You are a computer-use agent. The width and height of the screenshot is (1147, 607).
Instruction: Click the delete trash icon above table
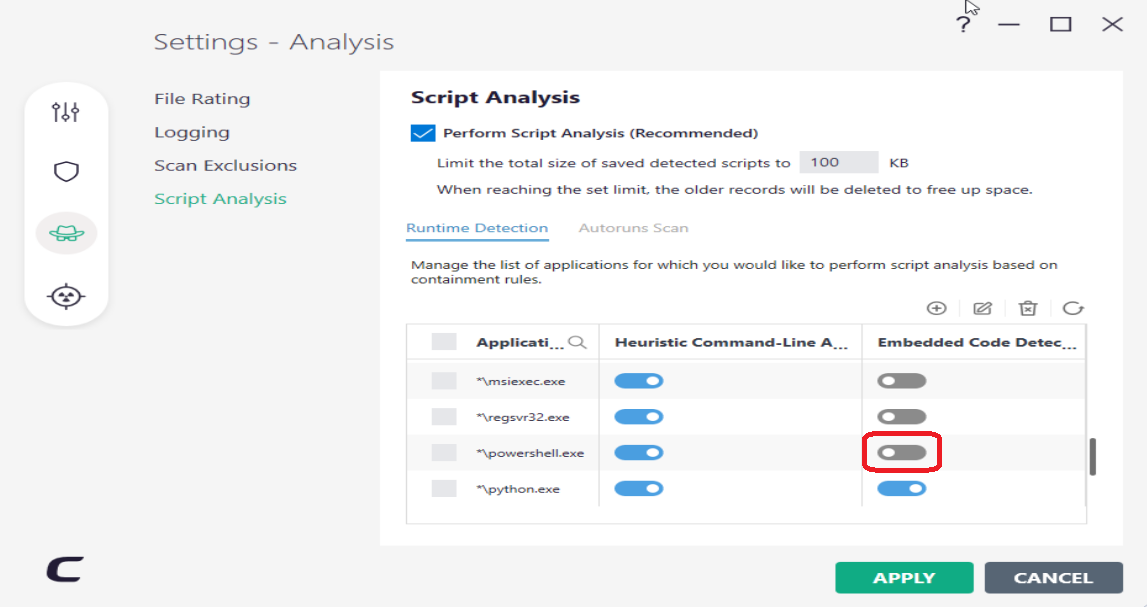pyautogui.click(x=1027, y=309)
